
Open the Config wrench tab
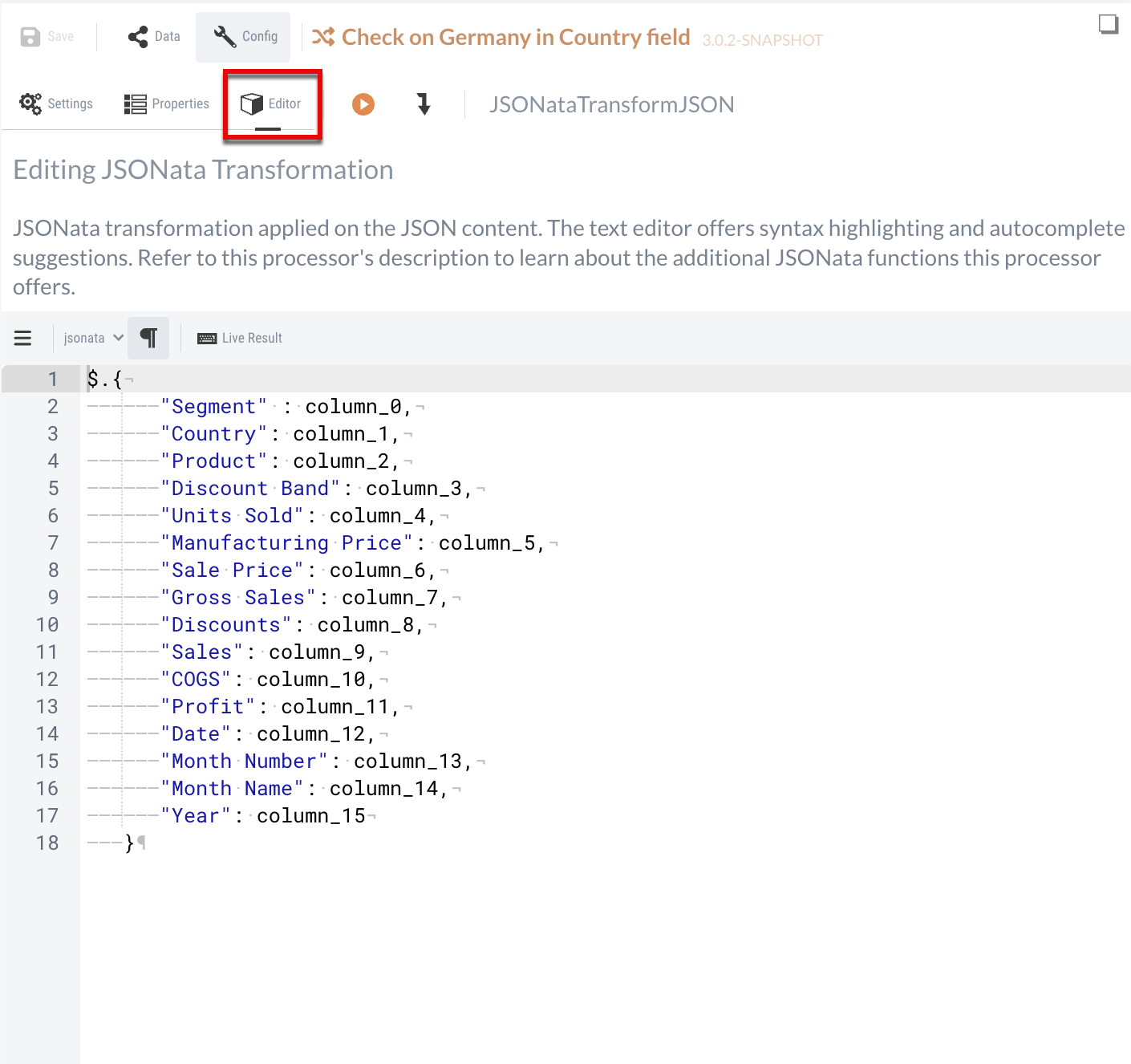pyautogui.click(x=244, y=37)
